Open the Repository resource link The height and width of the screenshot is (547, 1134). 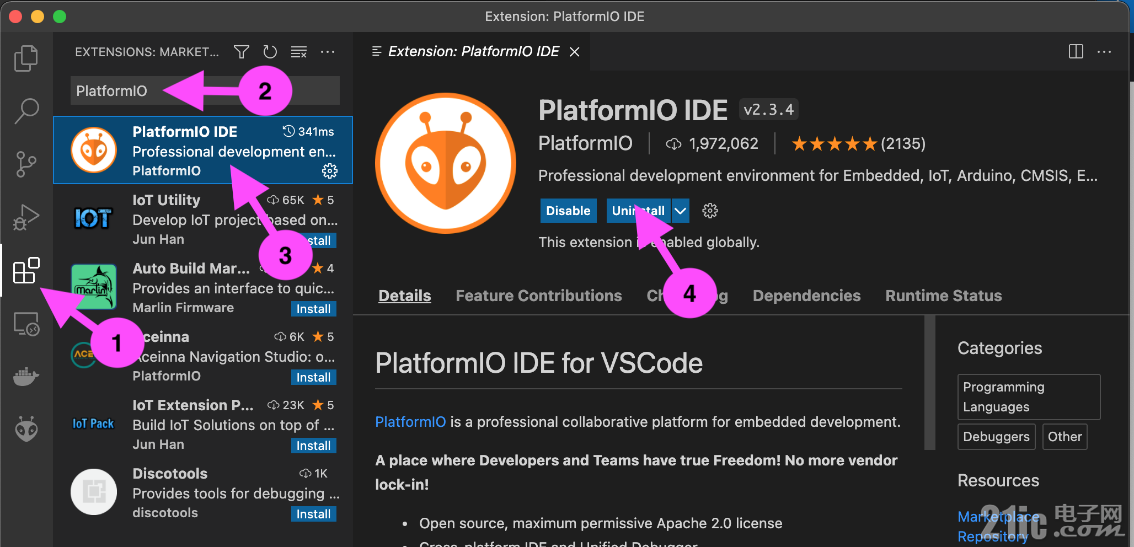(993, 536)
